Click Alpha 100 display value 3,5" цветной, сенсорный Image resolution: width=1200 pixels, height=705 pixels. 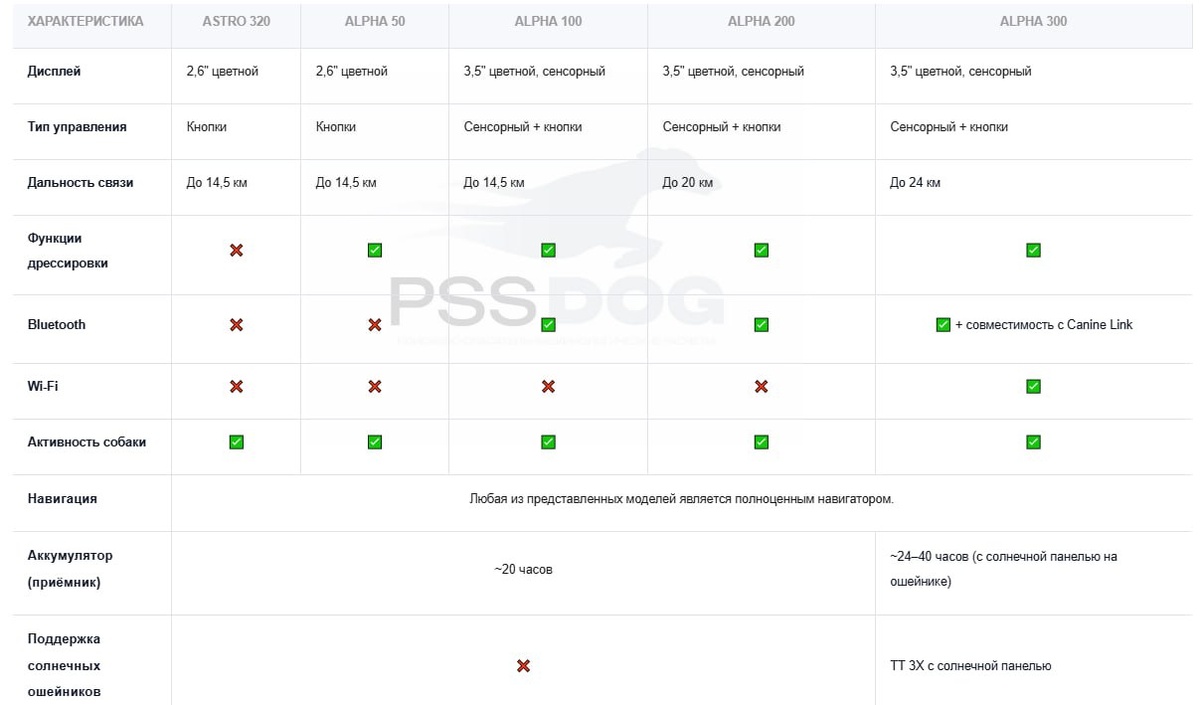(534, 72)
